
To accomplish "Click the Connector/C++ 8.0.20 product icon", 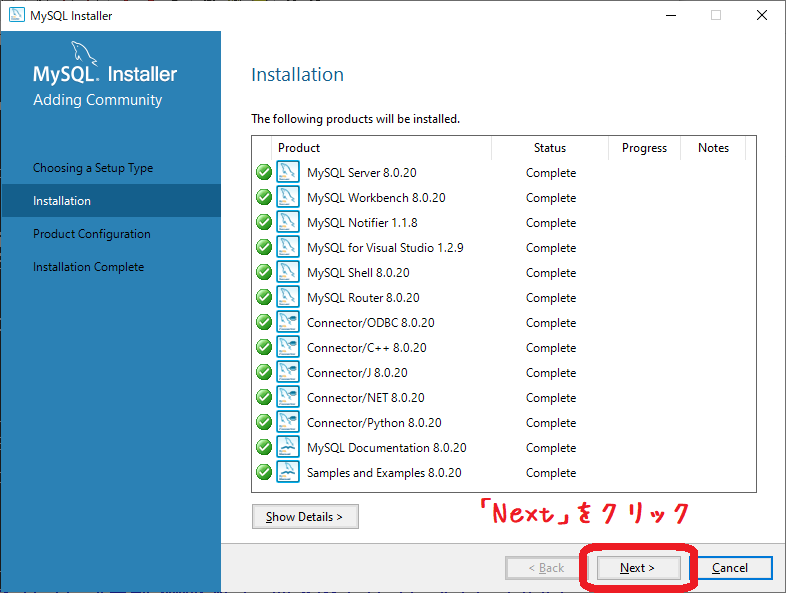I will tap(288, 347).
